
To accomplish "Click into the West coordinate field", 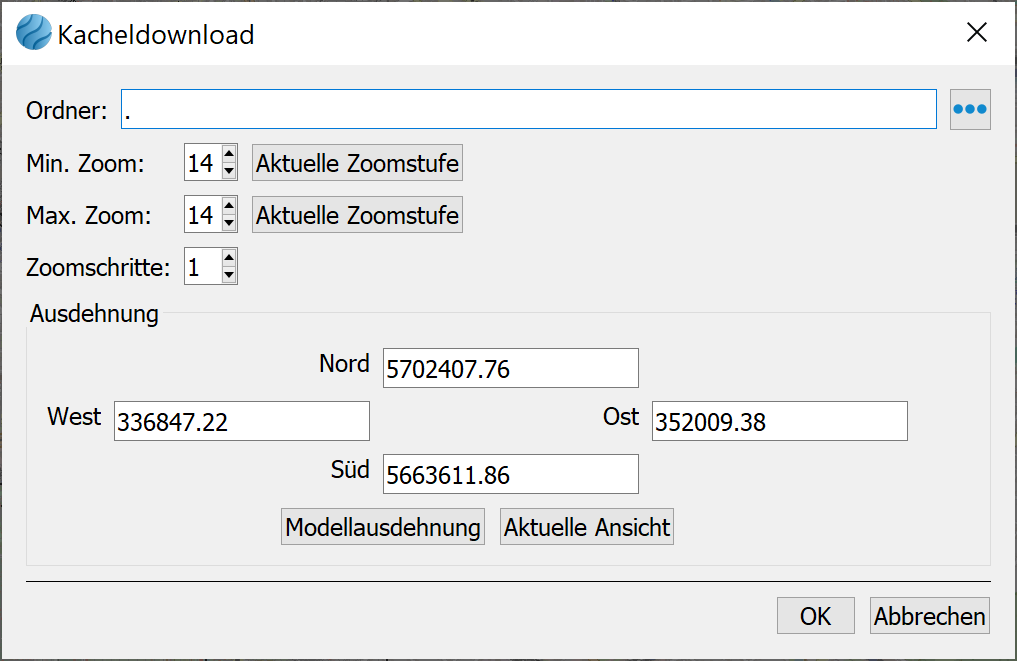I will (241, 422).
